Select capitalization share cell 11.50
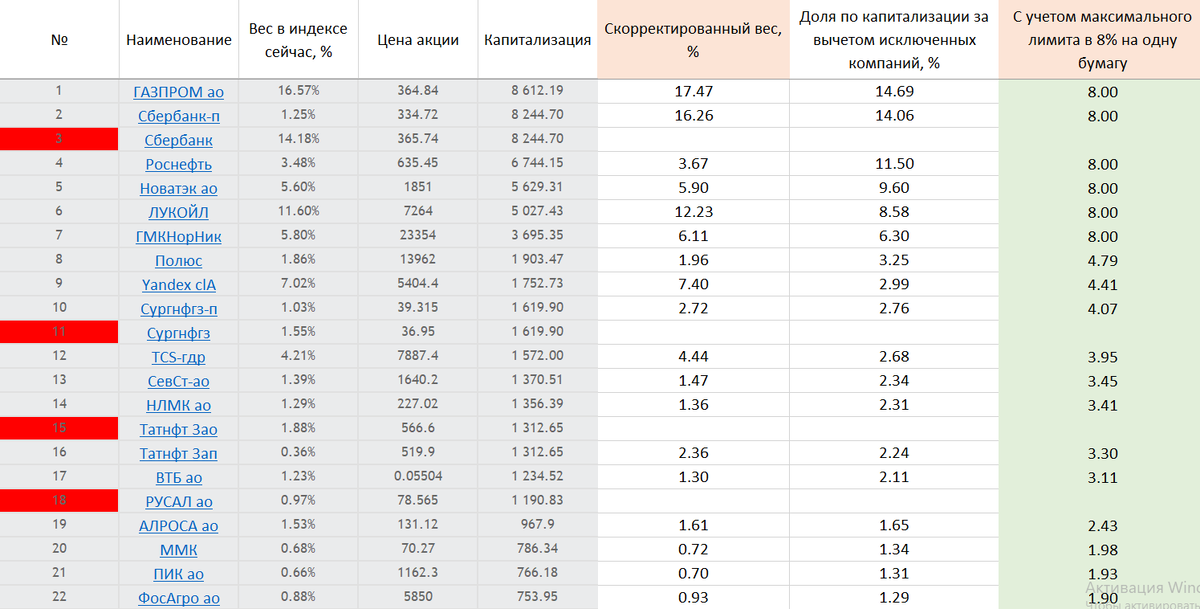 pyautogui.click(x=894, y=164)
